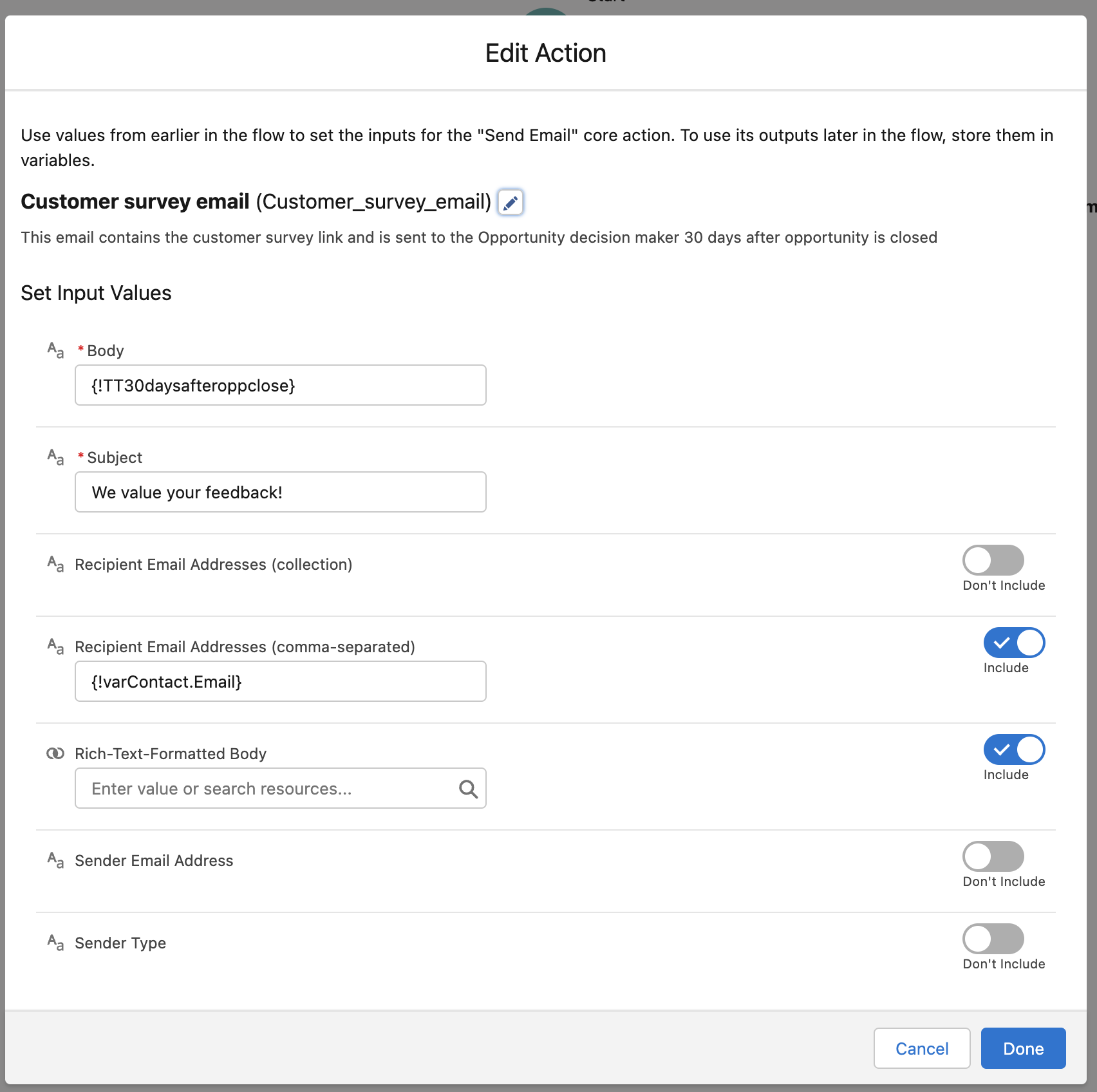Screen dimensions: 1097x1092
Task: Click the boolean icon beside Rich-Text-Formatted Body
Action: tap(55, 753)
